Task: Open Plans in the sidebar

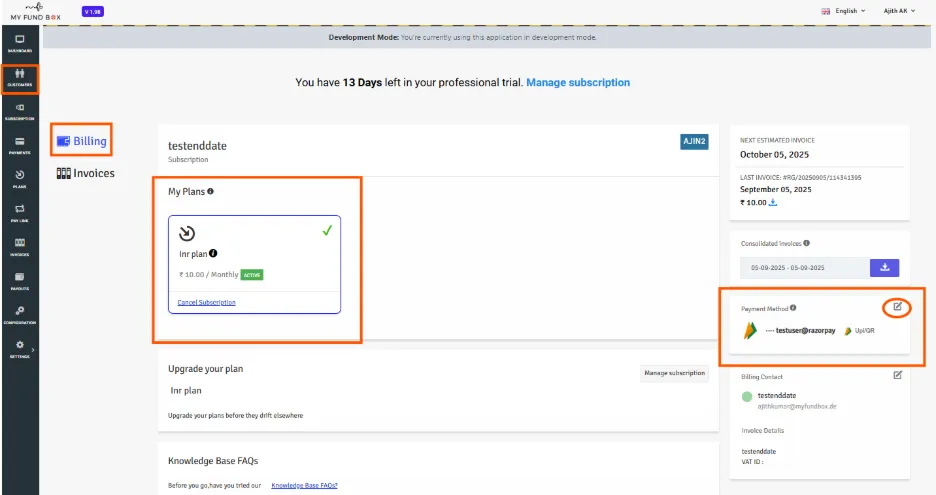Action: coord(20,180)
